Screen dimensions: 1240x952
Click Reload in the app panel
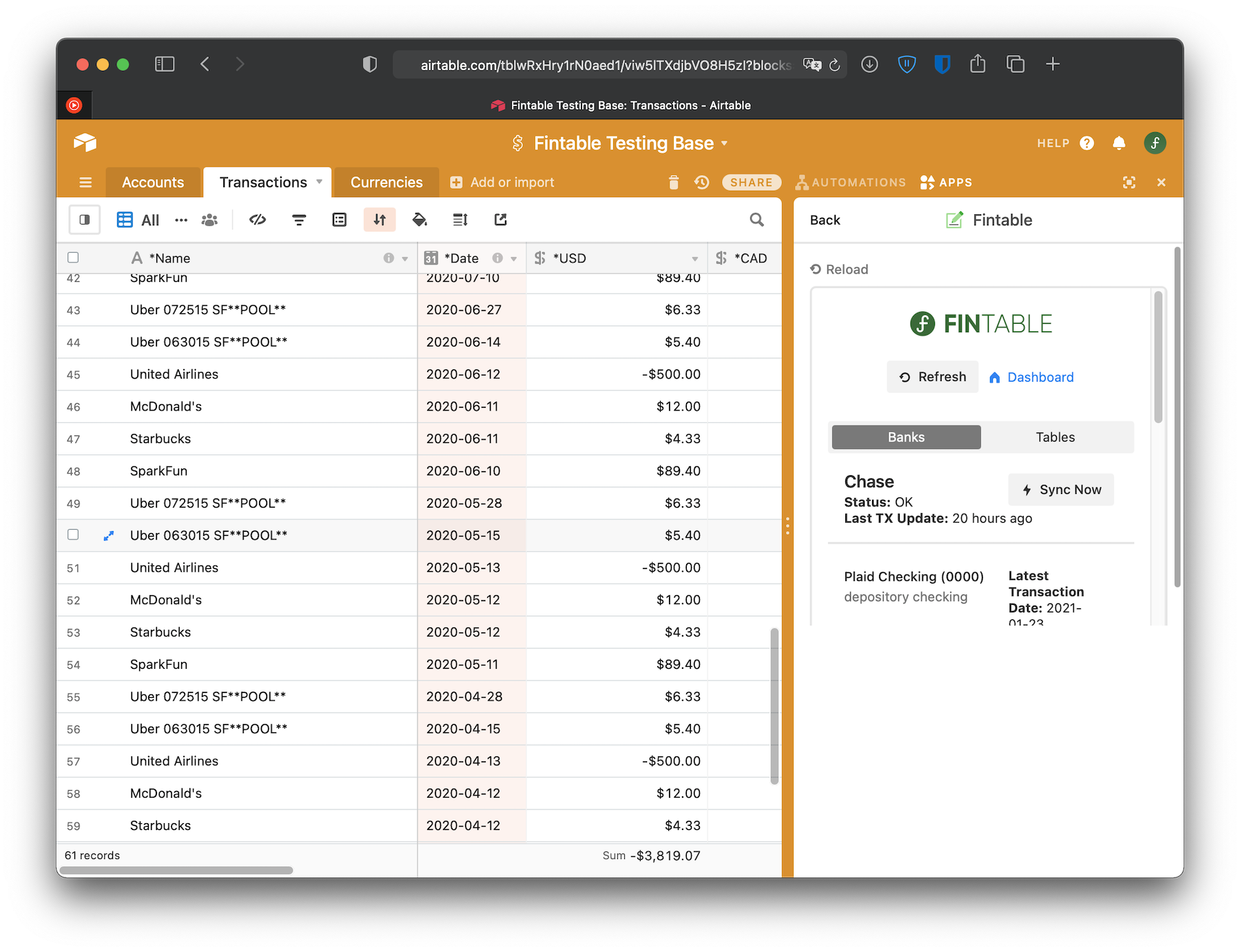pos(839,269)
